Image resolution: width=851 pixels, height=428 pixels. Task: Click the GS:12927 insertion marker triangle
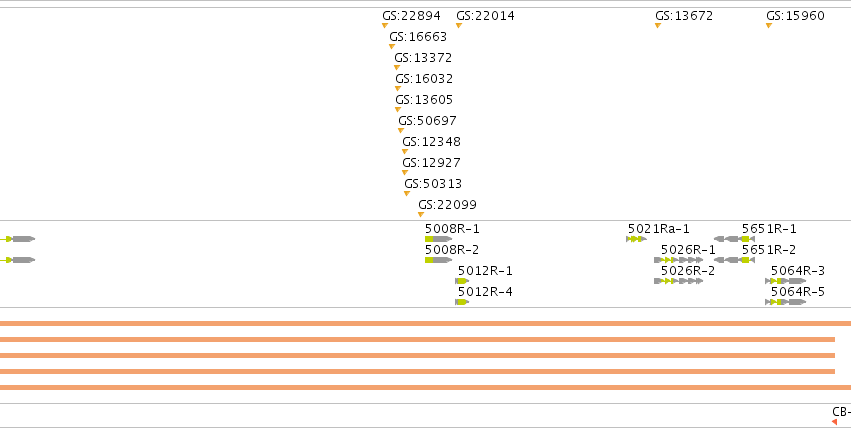(405, 173)
